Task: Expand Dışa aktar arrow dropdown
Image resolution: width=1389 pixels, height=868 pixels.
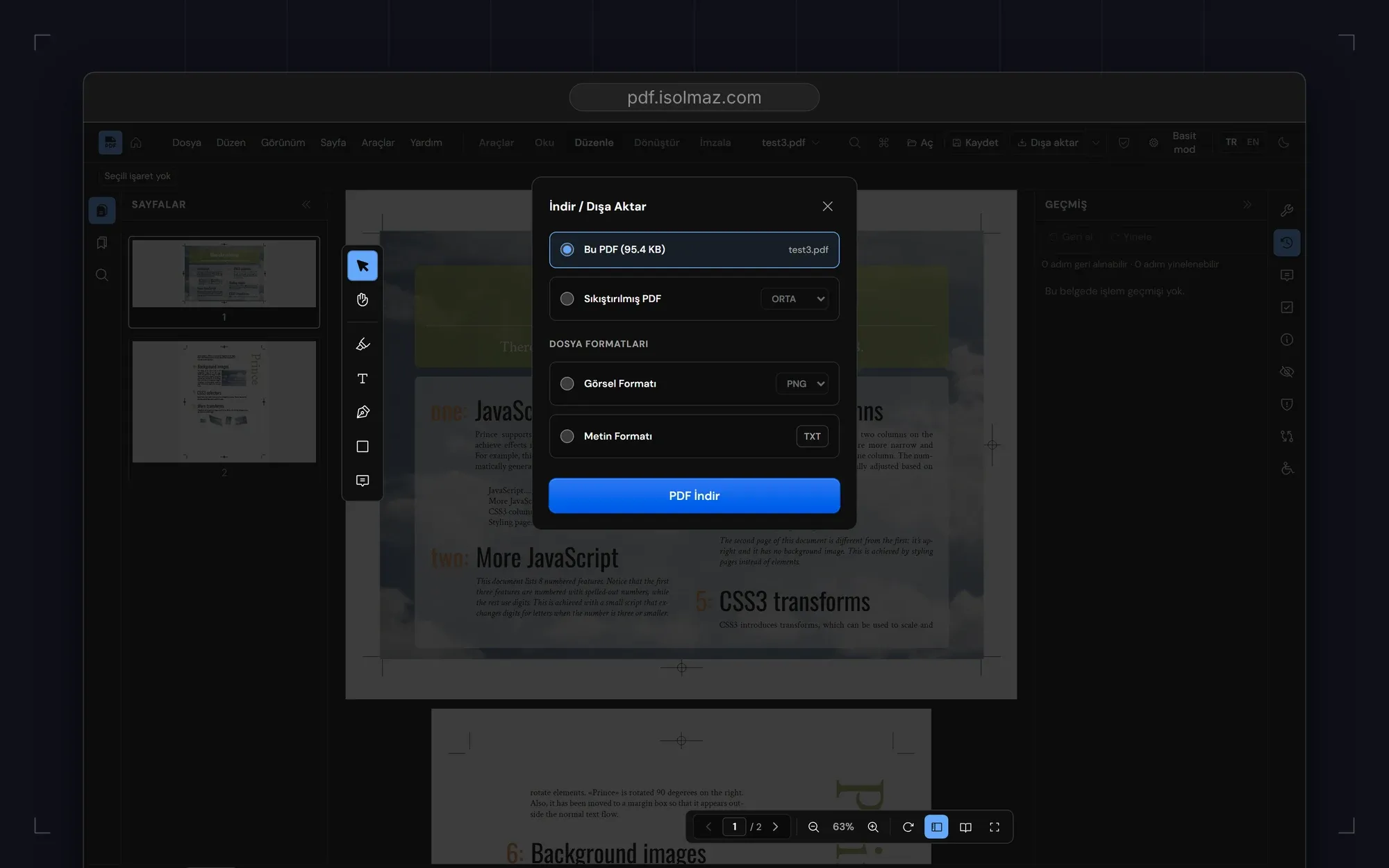Action: pyautogui.click(x=1095, y=142)
